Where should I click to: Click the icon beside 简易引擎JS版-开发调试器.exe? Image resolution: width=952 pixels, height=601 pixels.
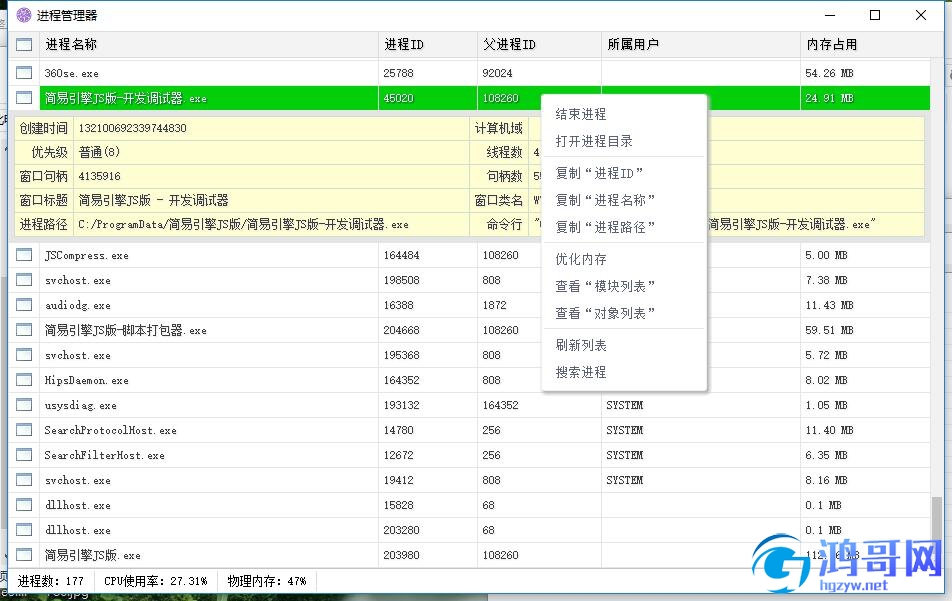[24, 98]
